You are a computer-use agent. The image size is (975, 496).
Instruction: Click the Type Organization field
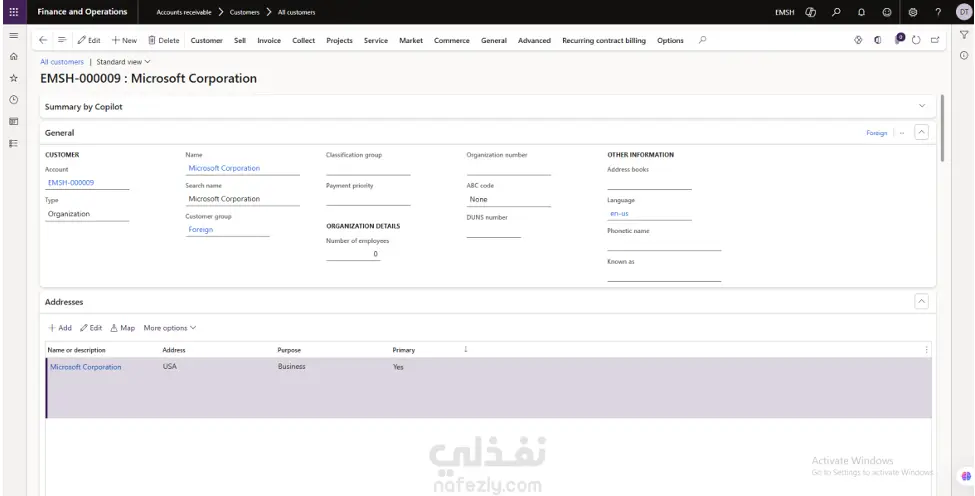tap(87, 214)
